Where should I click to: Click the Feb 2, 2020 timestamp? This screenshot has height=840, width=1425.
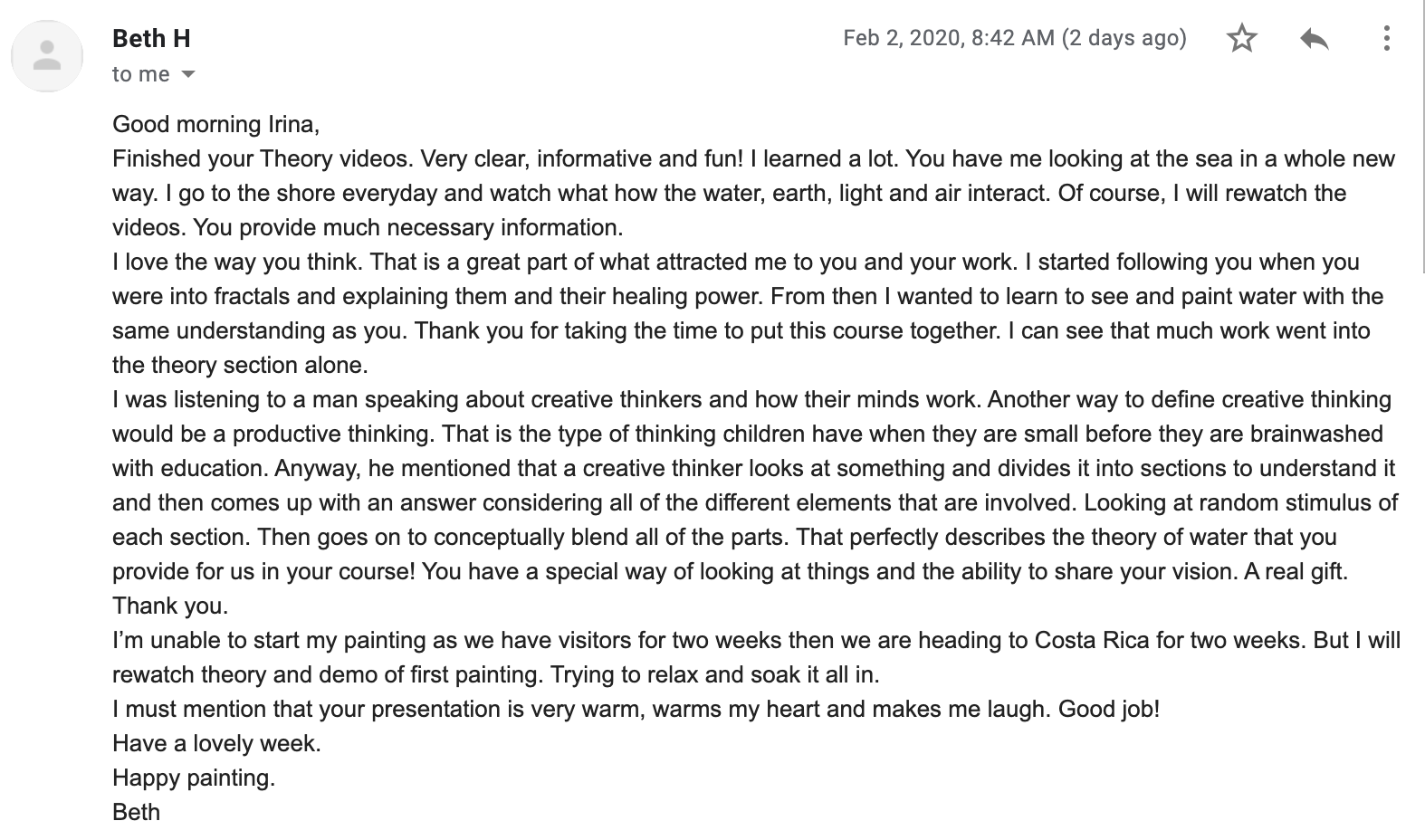[949, 38]
